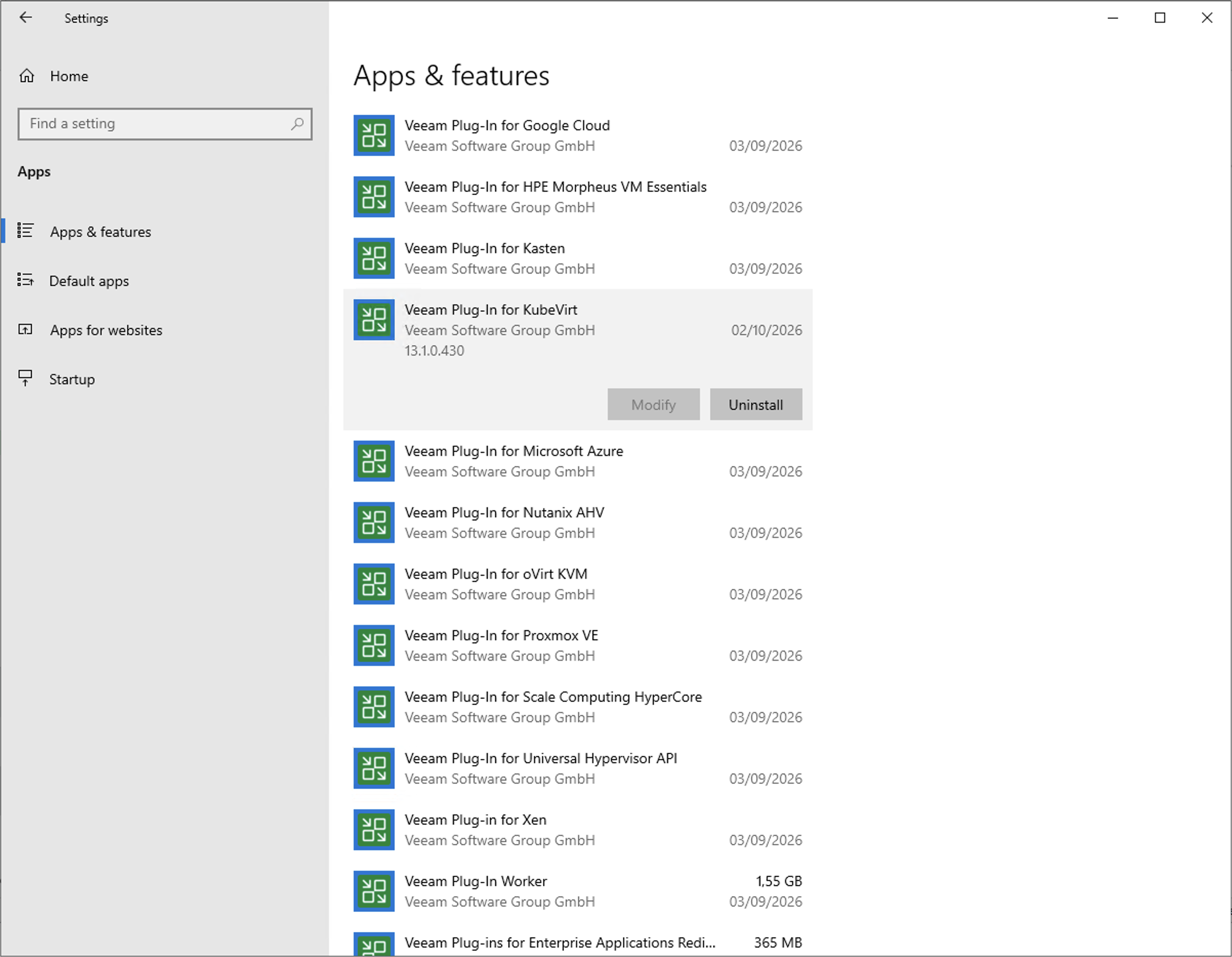This screenshot has width=1232, height=957.
Task: Click version number 13.1.0.430
Action: (x=435, y=350)
